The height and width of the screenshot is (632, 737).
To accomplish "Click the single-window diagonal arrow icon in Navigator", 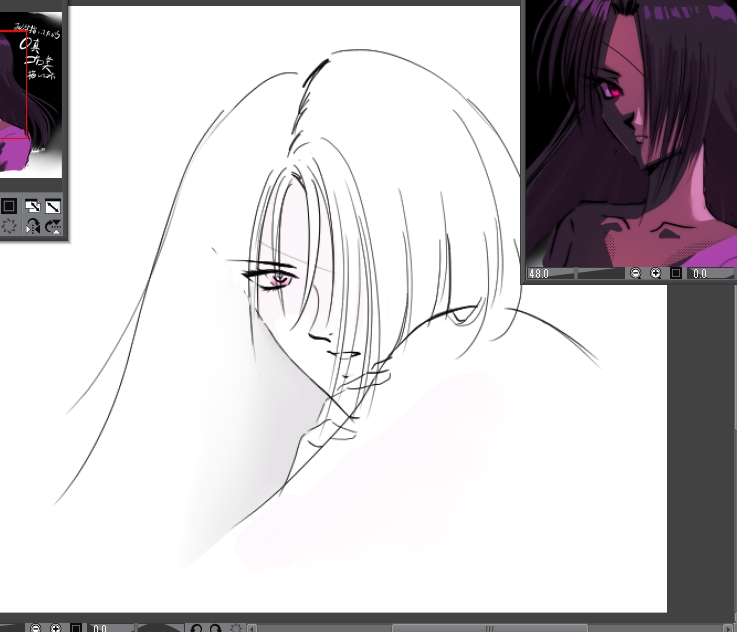I will [x=53, y=206].
